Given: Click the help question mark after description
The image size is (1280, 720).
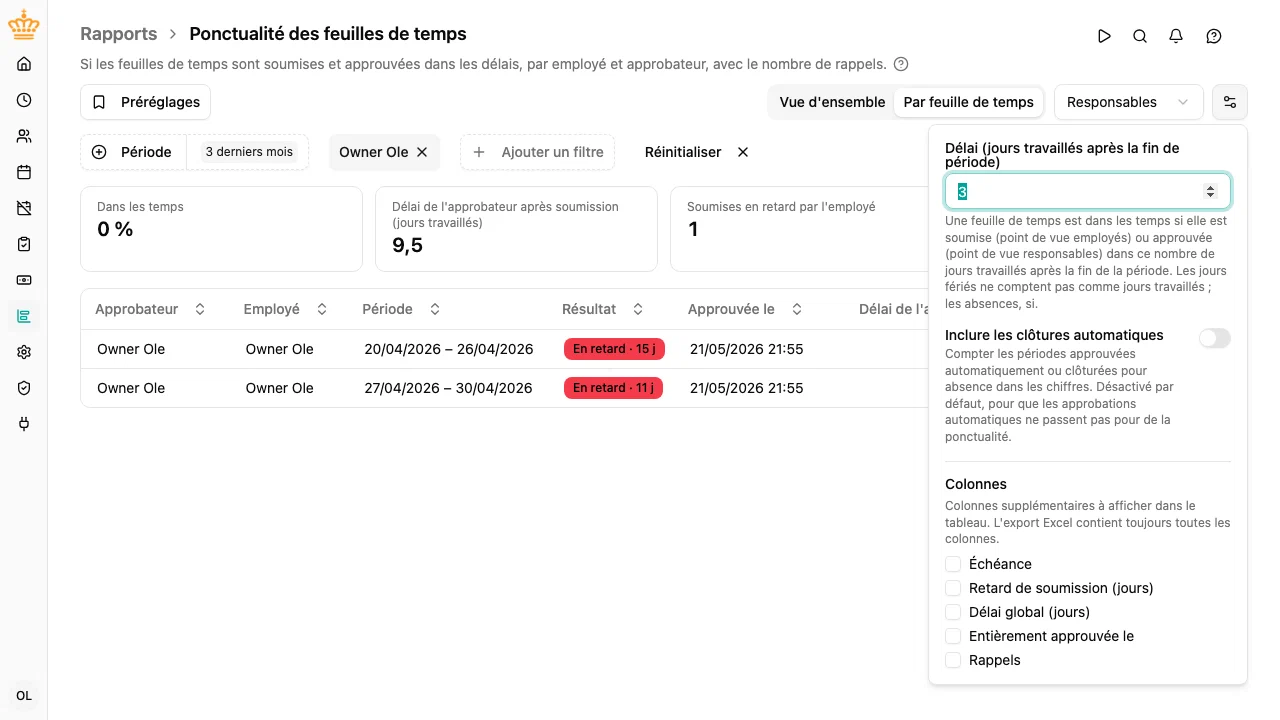Looking at the screenshot, I should [x=901, y=64].
